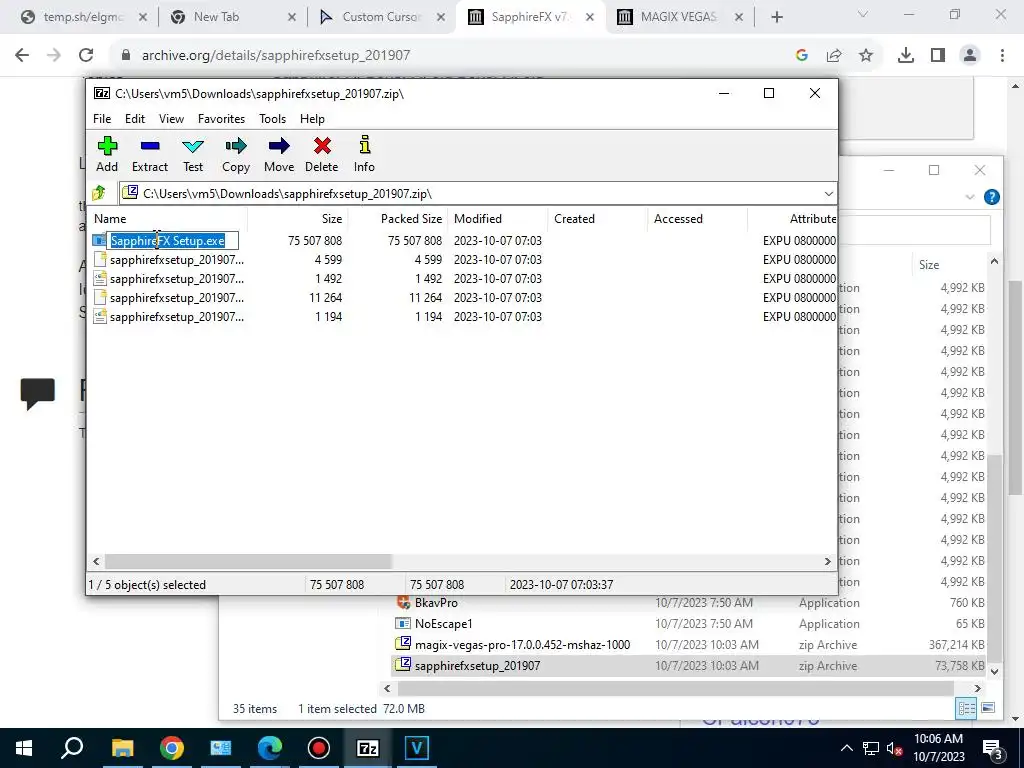1024x768 pixels.
Task: Open the File menu
Action: pyautogui.click(x=102, y=119)
